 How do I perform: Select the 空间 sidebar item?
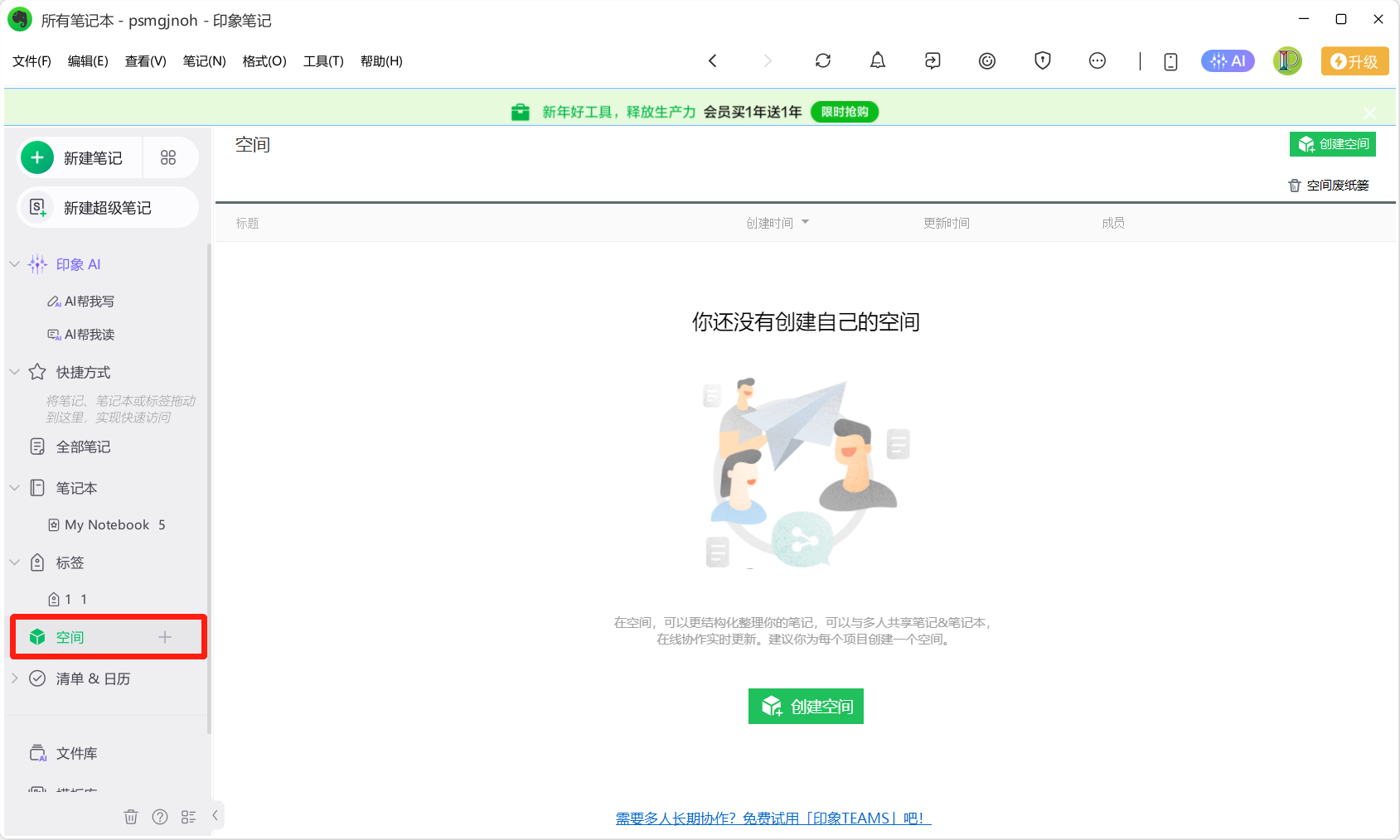click(x=108, y=637)
